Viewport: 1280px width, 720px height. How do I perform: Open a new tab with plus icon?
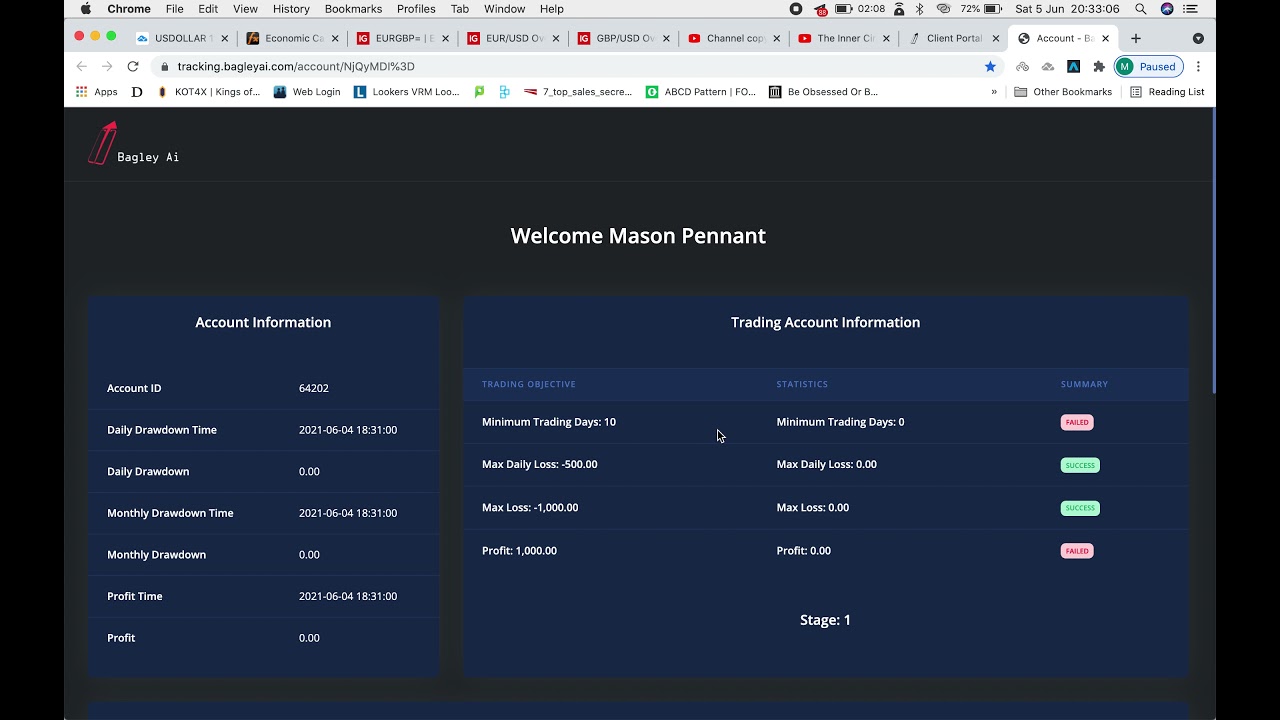tap(1135, 38)
